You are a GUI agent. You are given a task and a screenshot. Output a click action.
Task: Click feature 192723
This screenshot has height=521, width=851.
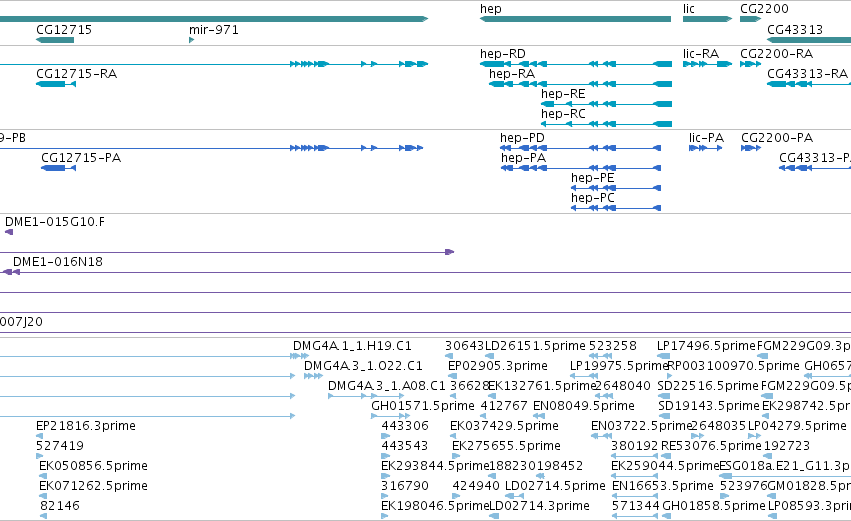(786, 446)
